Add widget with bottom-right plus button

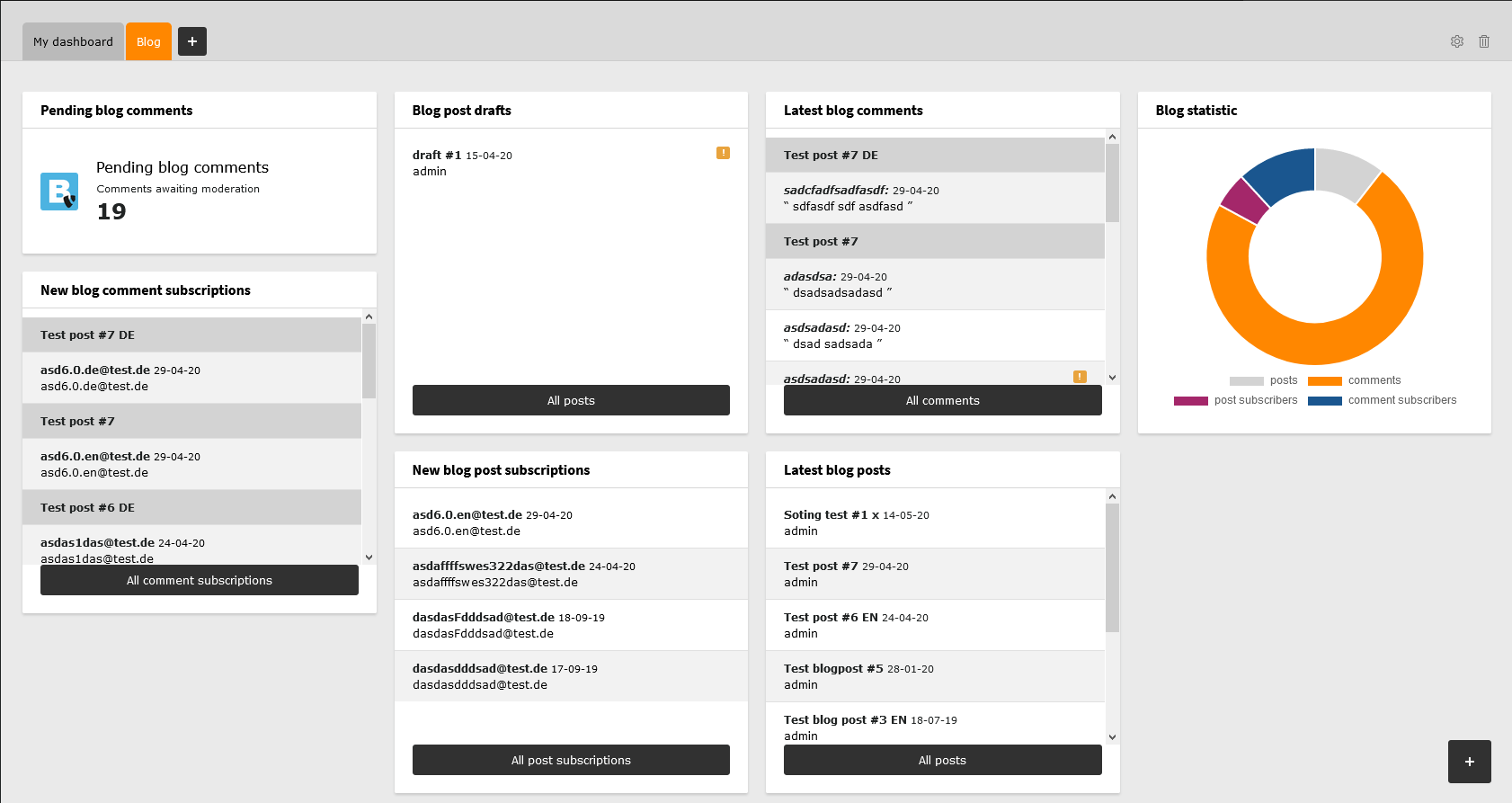point(1469,762)
